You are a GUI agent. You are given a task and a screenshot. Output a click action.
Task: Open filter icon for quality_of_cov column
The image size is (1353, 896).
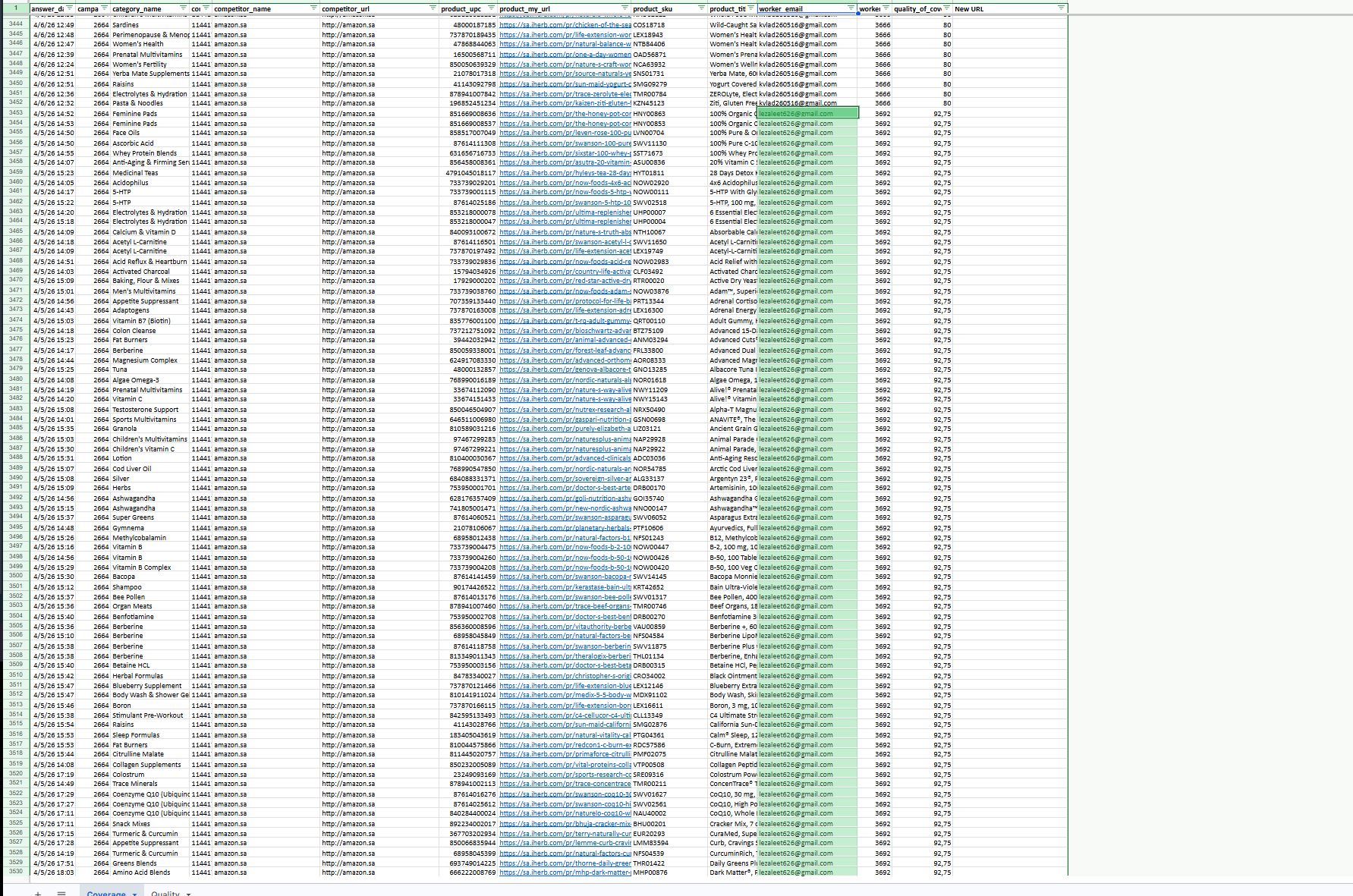[x=947, y=8]
